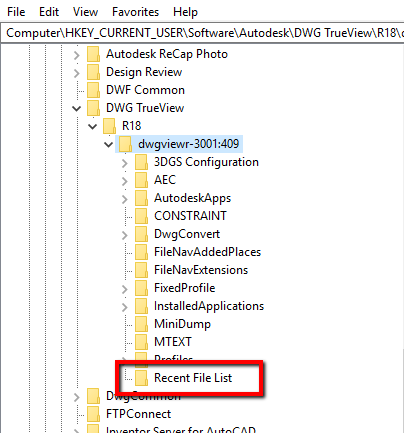Select the MiniDump key

click(182, 324)
